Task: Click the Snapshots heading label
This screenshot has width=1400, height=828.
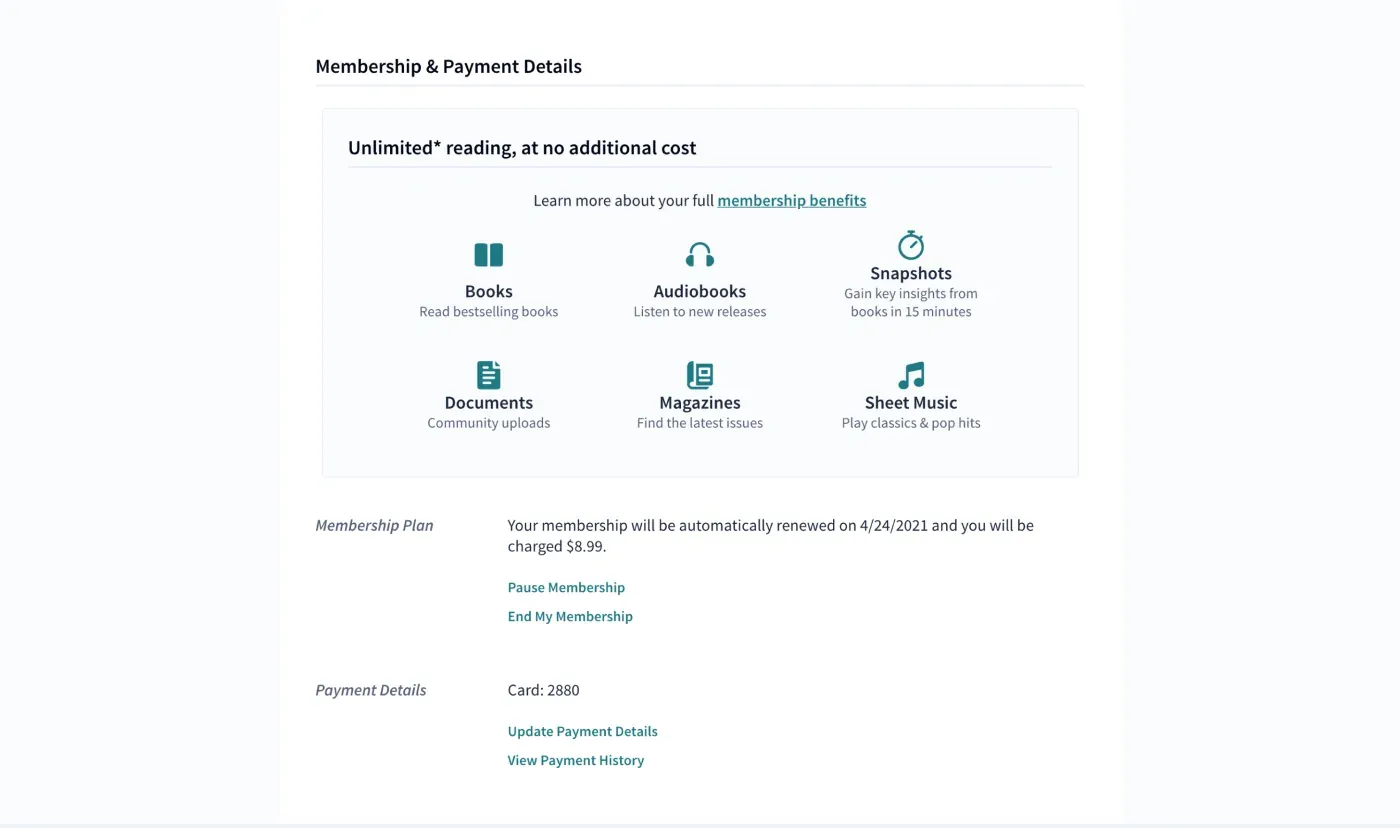Action: (x=911, y=273)
